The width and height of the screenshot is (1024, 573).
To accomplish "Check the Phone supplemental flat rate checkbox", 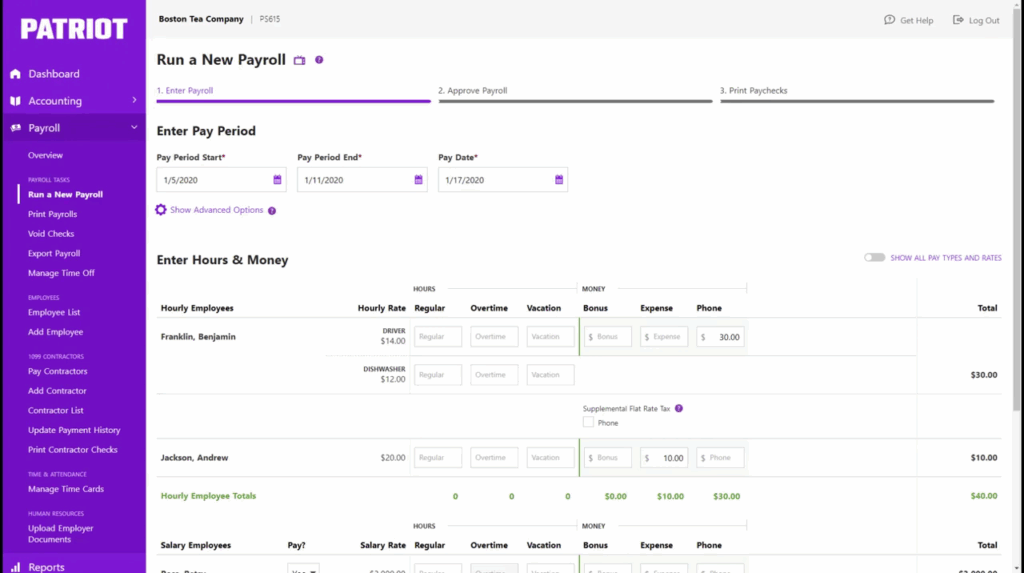I will point(588,423).
